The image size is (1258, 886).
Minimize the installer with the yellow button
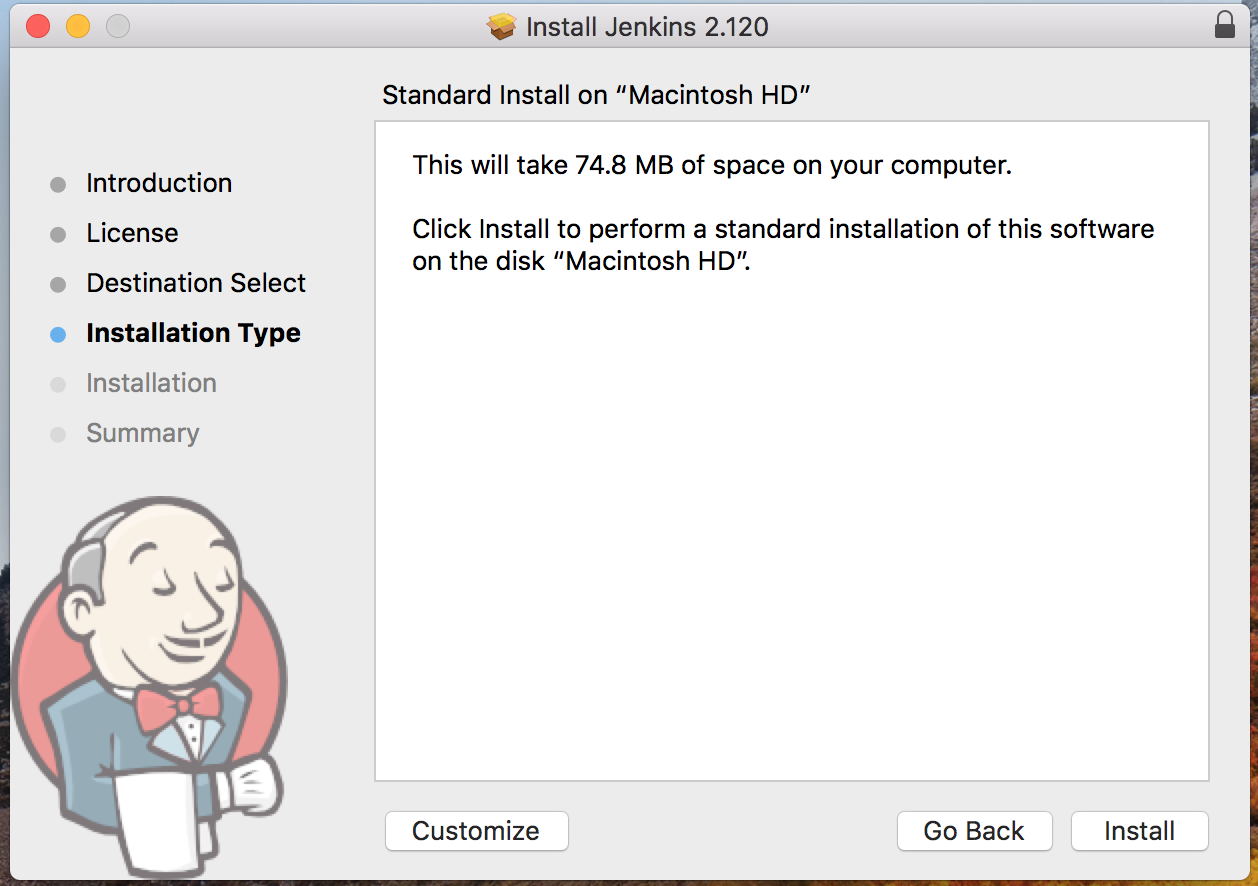78,26
